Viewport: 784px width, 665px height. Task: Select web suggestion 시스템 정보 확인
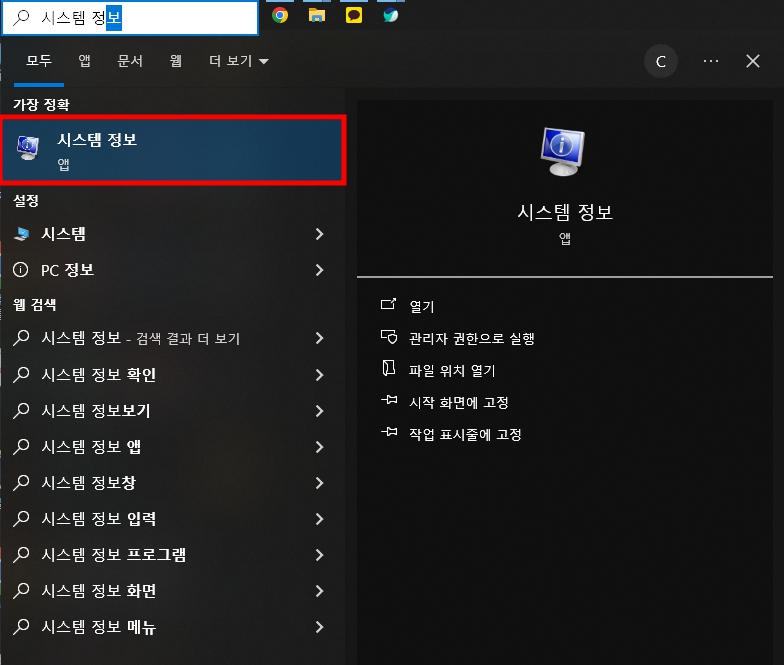tap(170, 374)
